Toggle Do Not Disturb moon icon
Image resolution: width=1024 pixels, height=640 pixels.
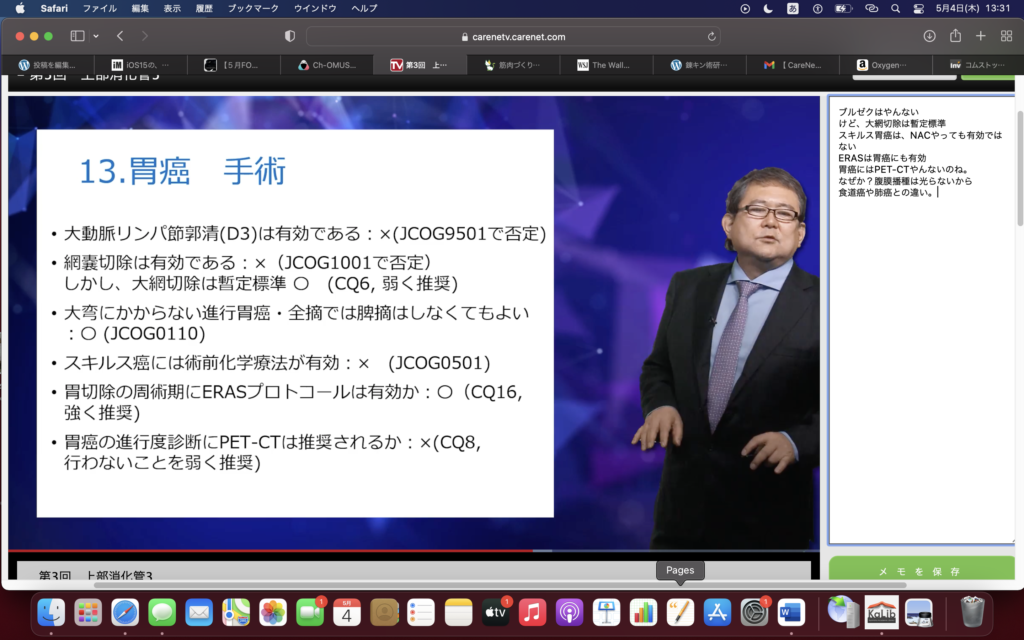pos(768,8)
